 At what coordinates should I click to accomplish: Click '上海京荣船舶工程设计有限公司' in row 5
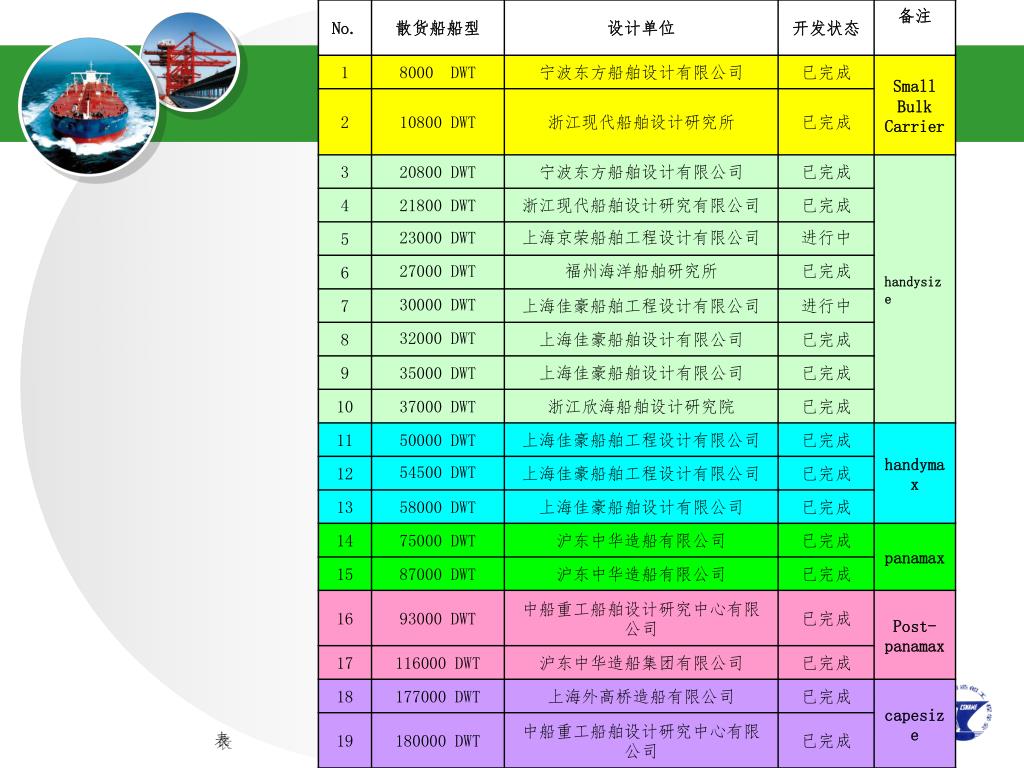click(x=641, y=238)
